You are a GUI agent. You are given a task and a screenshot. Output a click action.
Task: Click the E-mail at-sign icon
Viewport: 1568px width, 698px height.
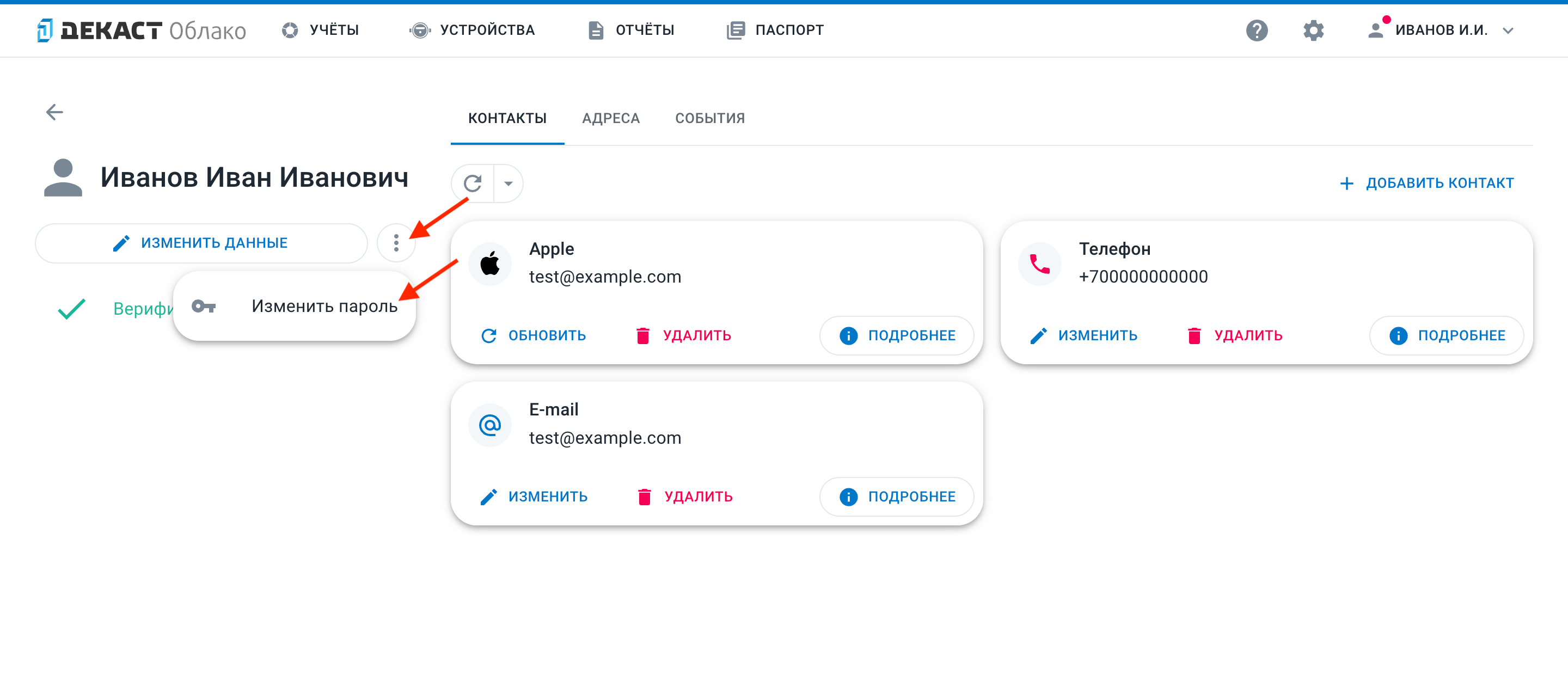pos(490,425)
